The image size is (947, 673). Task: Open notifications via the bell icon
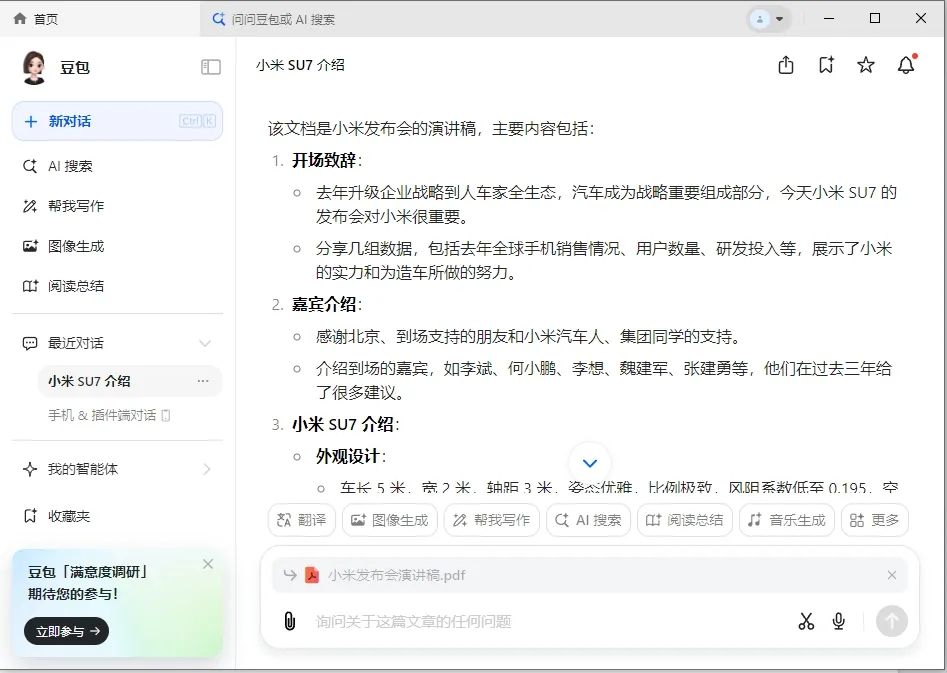pyautogui.click(x=906, y=65)
